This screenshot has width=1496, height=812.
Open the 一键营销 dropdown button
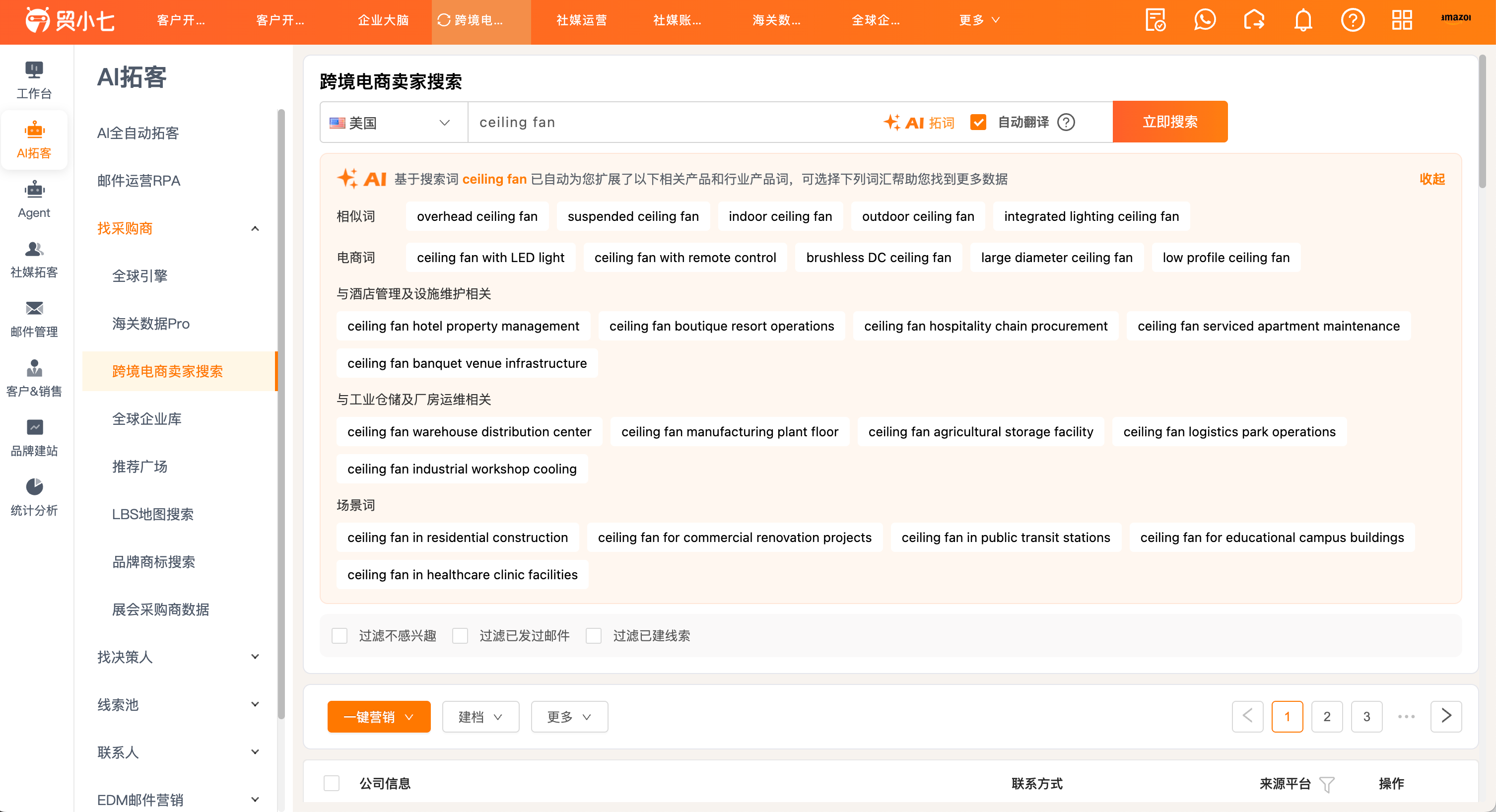(379, 717)
